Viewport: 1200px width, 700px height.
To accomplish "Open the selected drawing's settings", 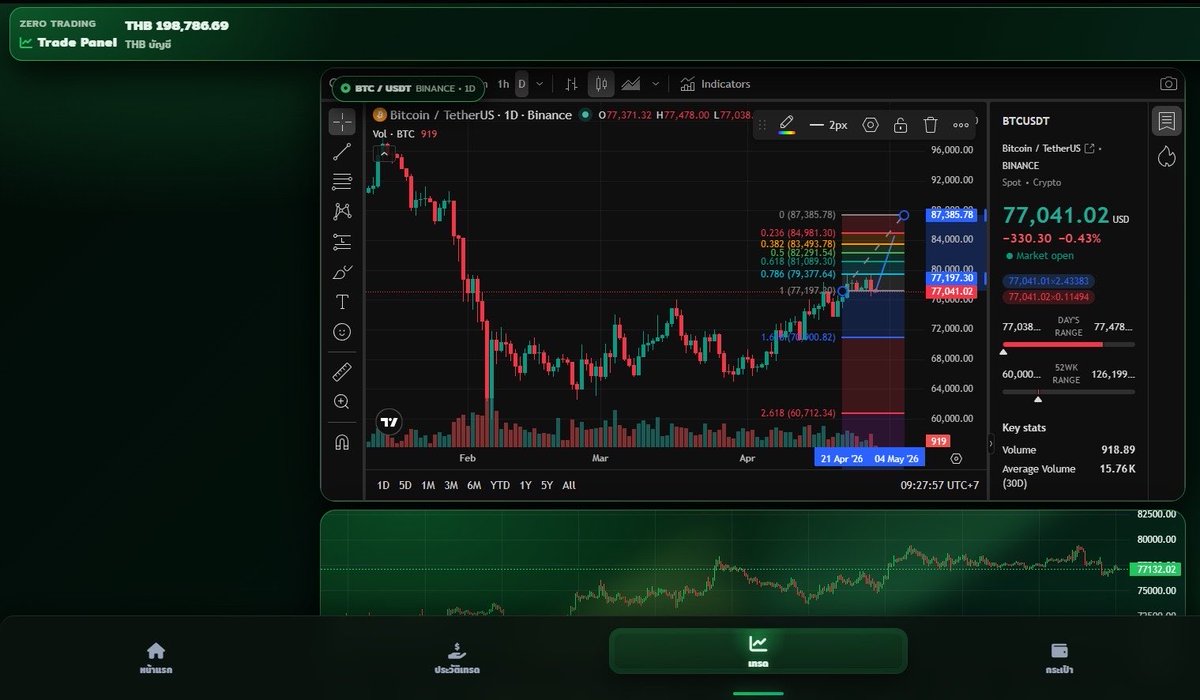I will tap(870, 125).
